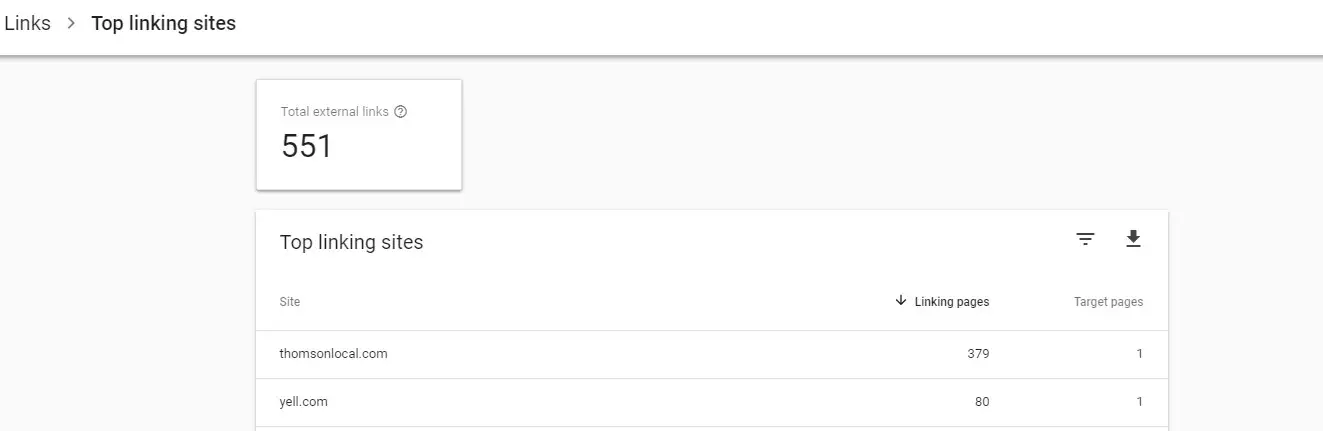Open help icon beside Total external links

[401, 112]
